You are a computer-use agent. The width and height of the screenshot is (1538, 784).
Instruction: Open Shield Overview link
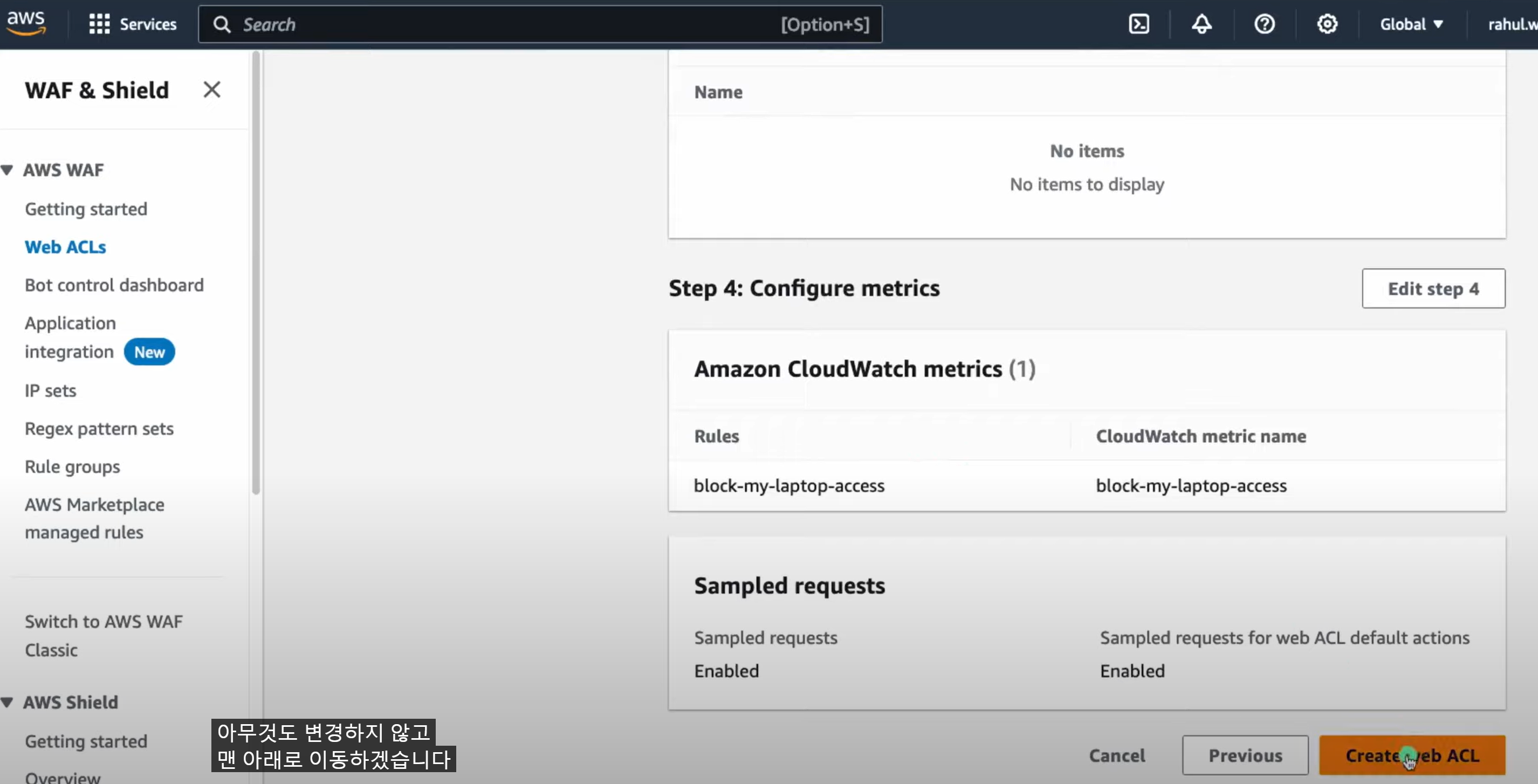point(63,777)
